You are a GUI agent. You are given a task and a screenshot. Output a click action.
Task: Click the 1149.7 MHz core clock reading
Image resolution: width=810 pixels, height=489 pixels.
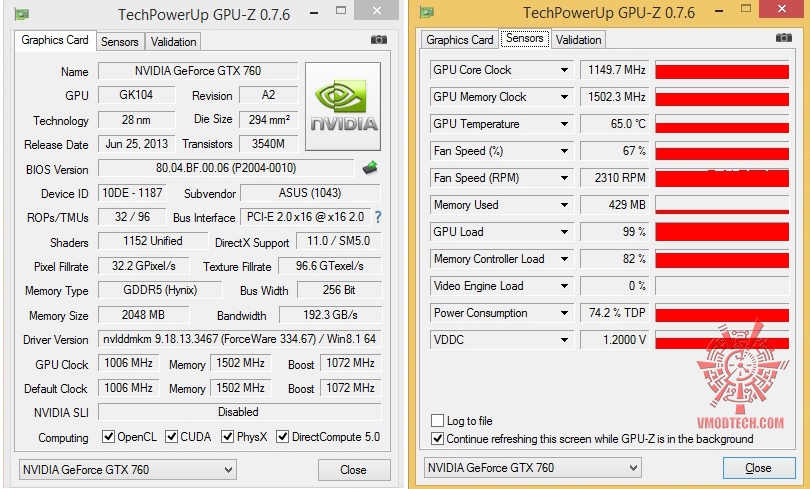pyautogui.click(x=614, y=70)
